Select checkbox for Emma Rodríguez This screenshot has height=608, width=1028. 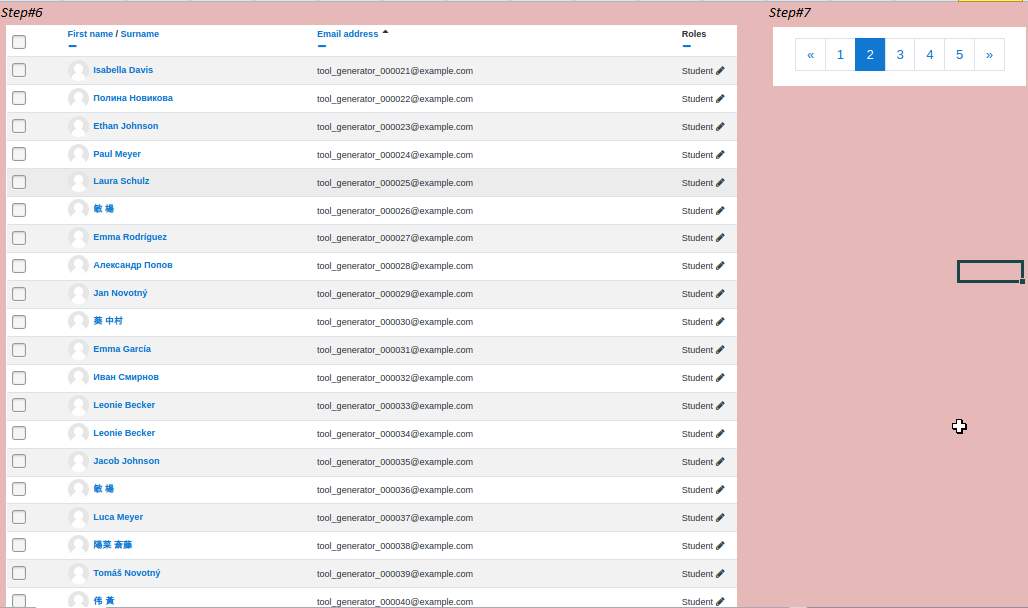(19, 237)
